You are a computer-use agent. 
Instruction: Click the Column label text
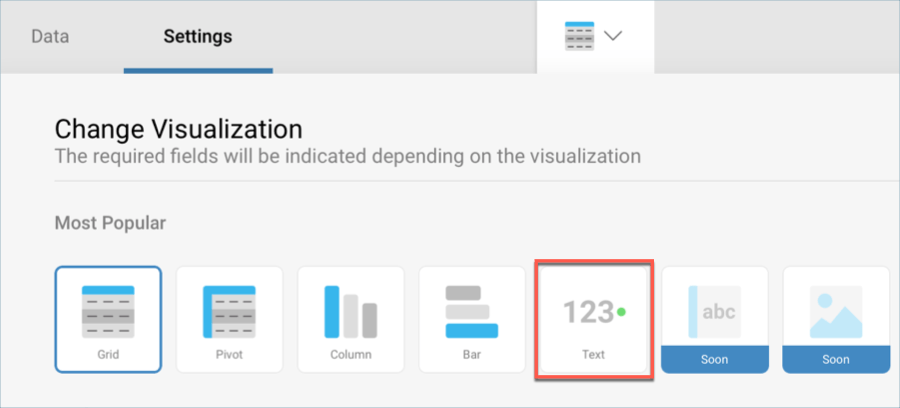(351, 355)
